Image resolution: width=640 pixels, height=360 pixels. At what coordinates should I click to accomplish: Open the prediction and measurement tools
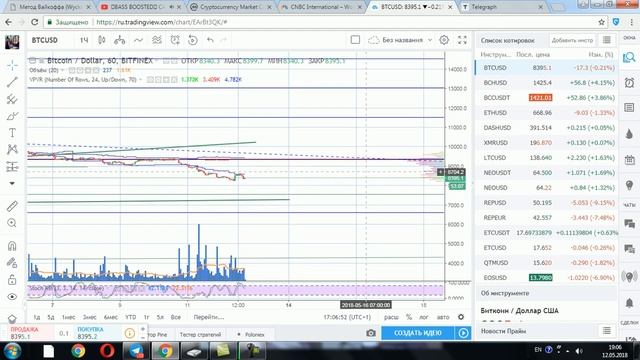[x=12, y=167]
